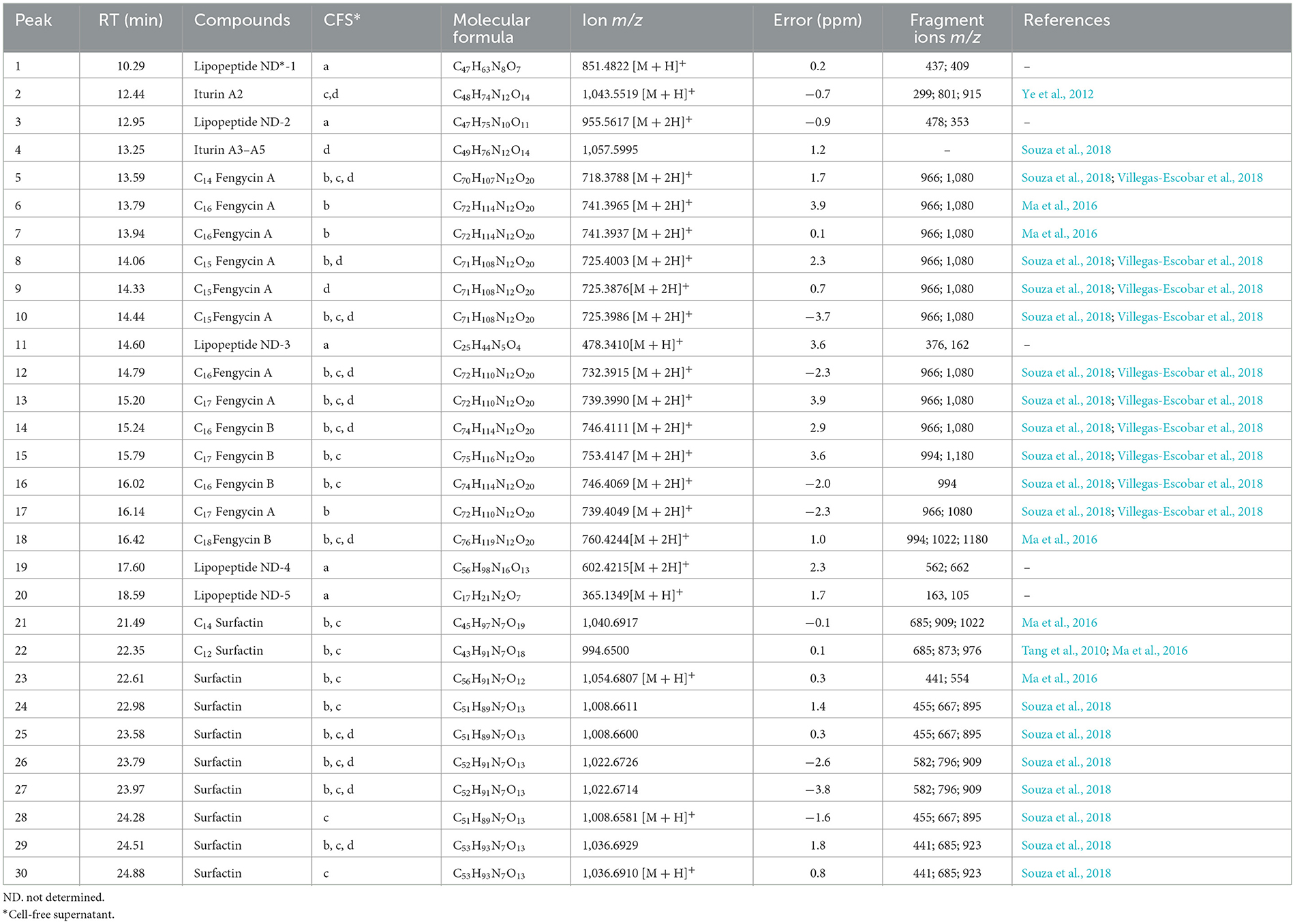The height and width of the screenshot is (924, 1295).
Task: Select the retention time 16.02
Action: (x=131, y=484)
